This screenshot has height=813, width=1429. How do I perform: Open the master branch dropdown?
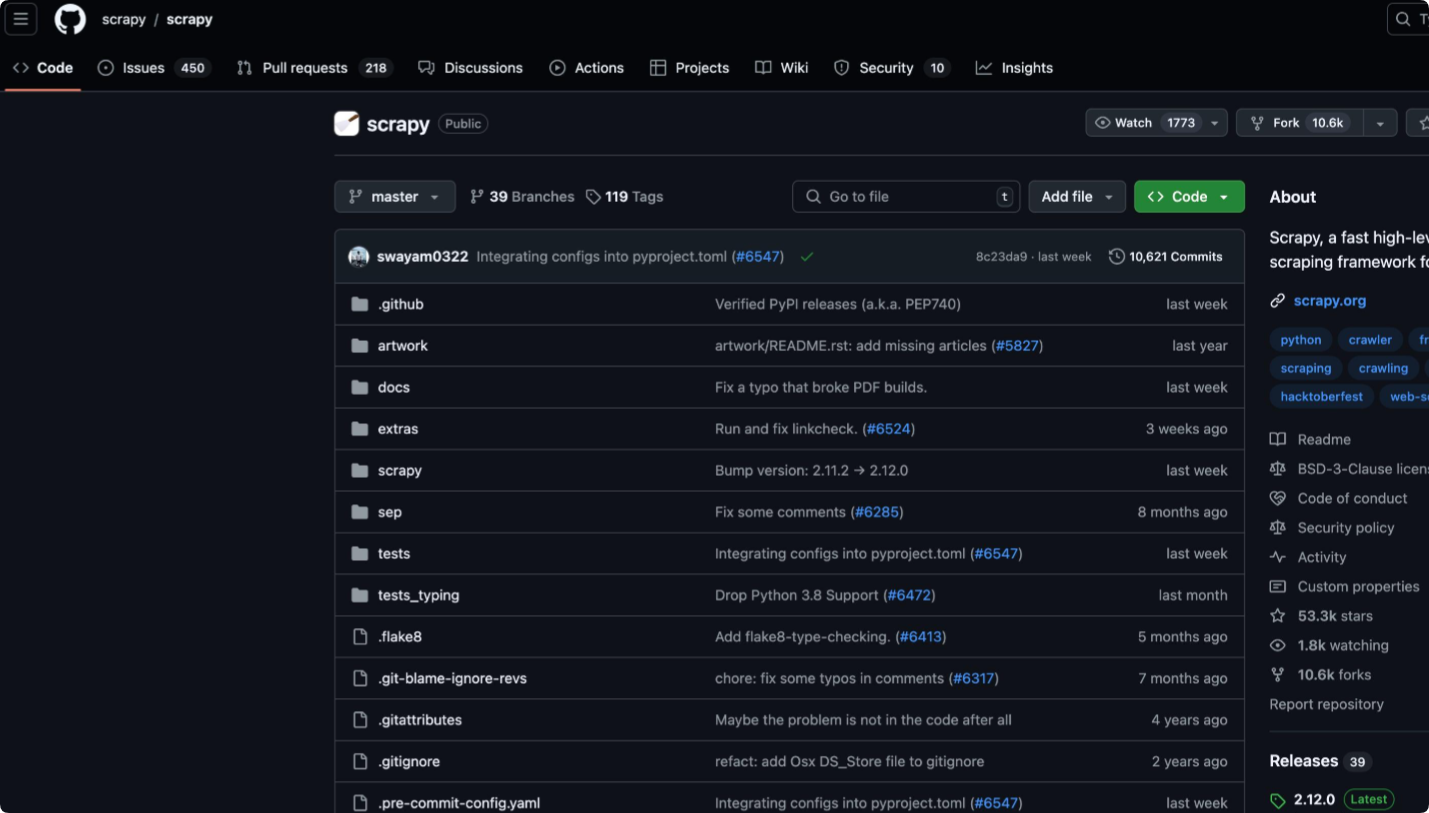click(x=394, y=197)
